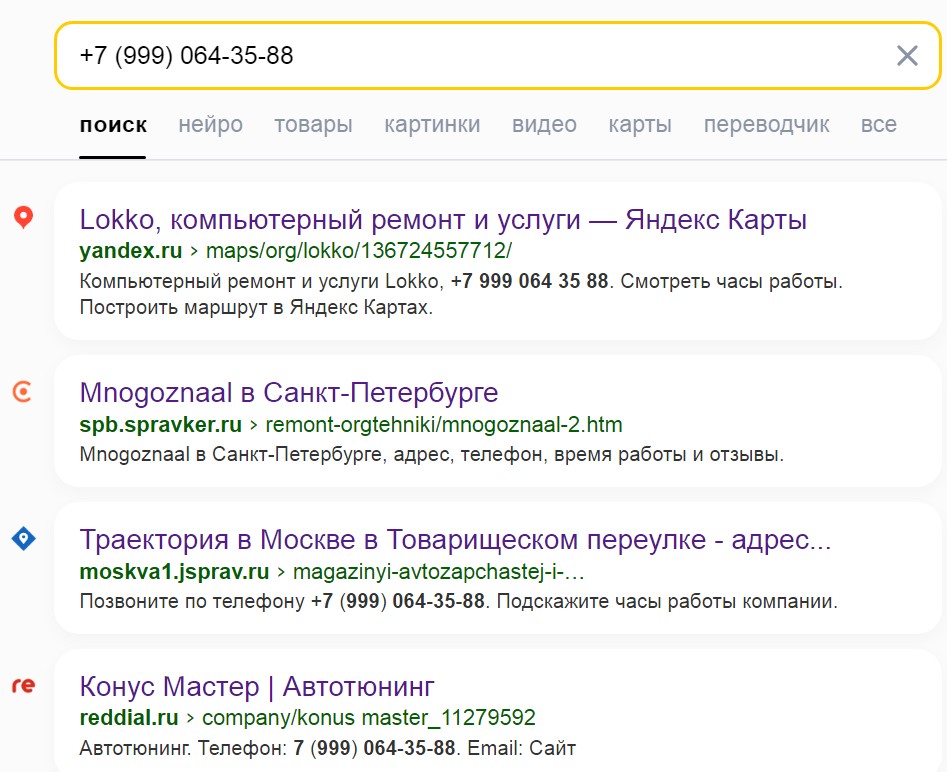Open Mnogoznaal в Санкт-Петербурге result title
Screen dimensions: 947x772
[x=289, y=393]
